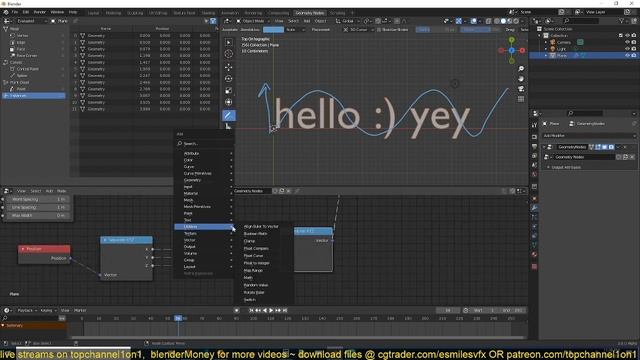640x360 pixels.
Task: Select the Plane object in outliner
Action: [x=562, y=55]
